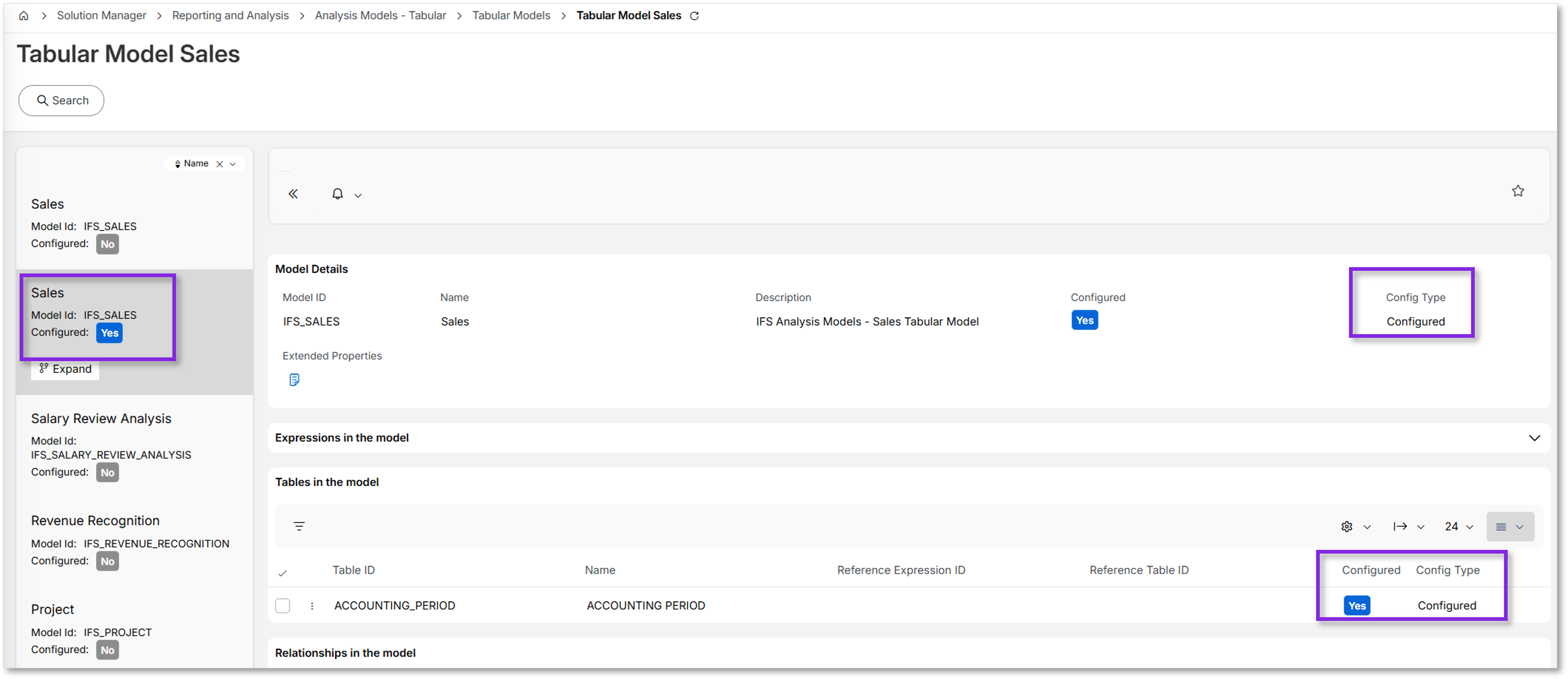
Task: Open the row actions menu for ACCOUNTING_PERIOD
Action: click(x=312, y=606)
